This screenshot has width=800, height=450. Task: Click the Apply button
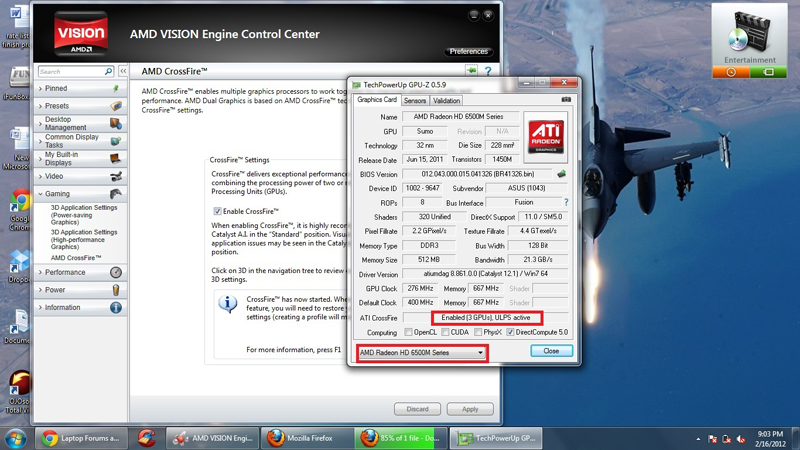(x=470, y=409)
